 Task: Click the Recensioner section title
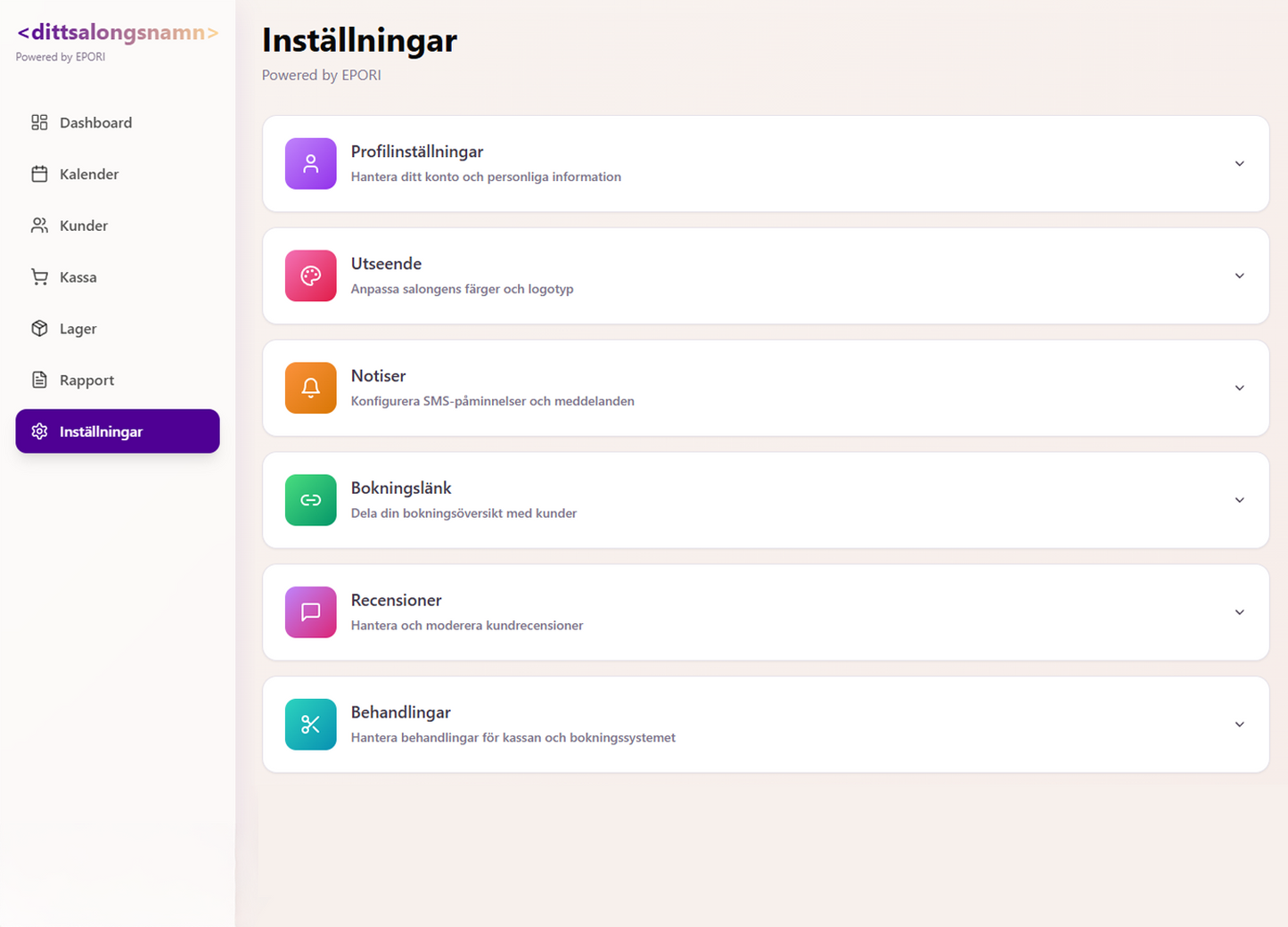396,601
